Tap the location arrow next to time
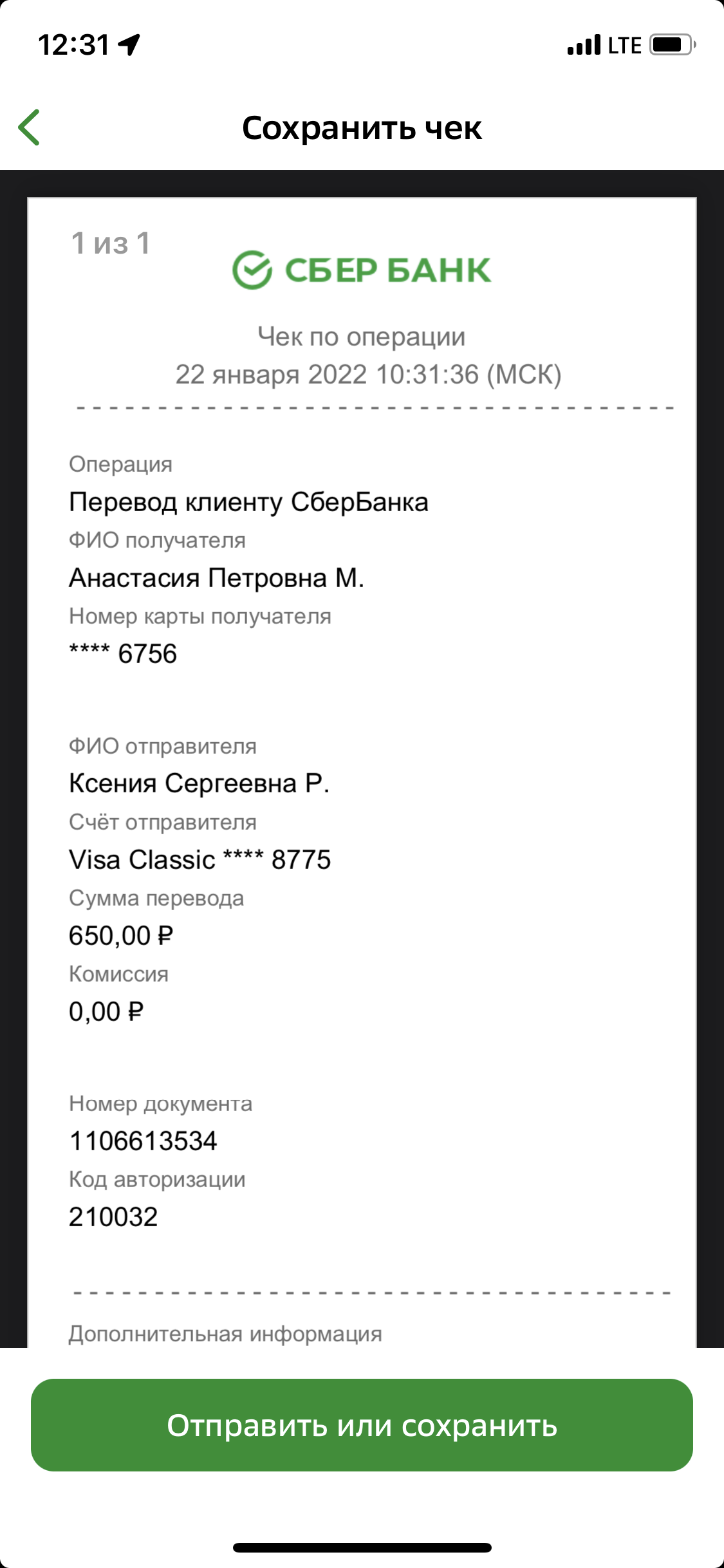This screenshot has width=724, height=1568. tap(129, 45)
